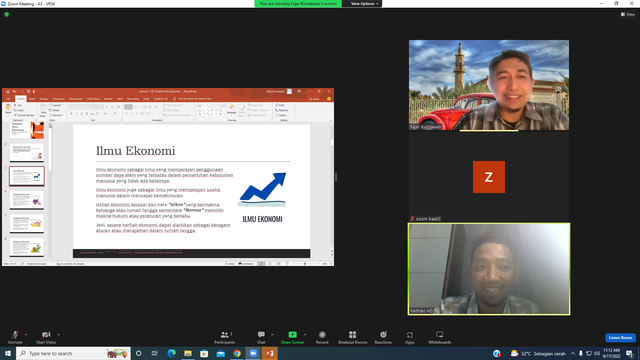Open Reactions menu
The height and width of the screenshot is (360, 640).
click(383, 337)
